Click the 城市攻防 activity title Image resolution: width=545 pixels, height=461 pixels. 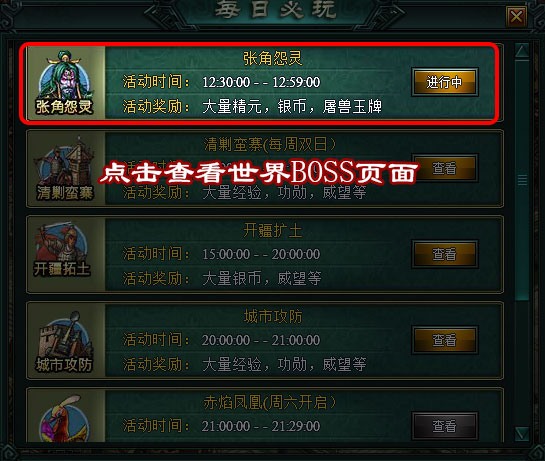[272, 316]
